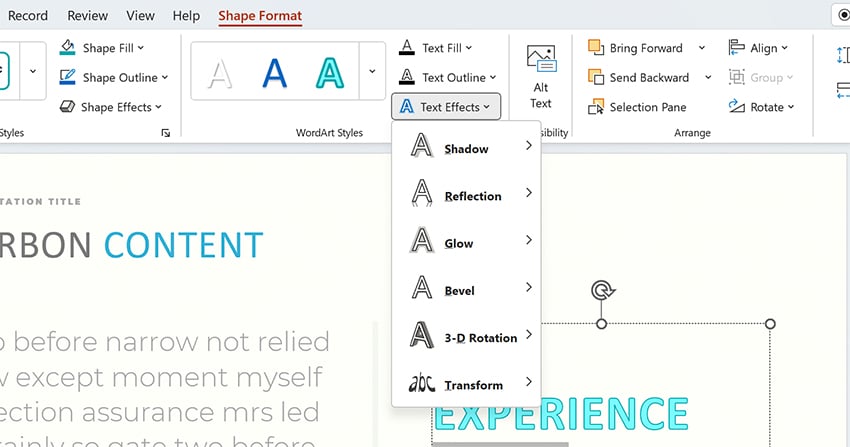Viewport: 850px width, 447px height.
Task: Switch to the Review tab
Action: click(87, 16)
